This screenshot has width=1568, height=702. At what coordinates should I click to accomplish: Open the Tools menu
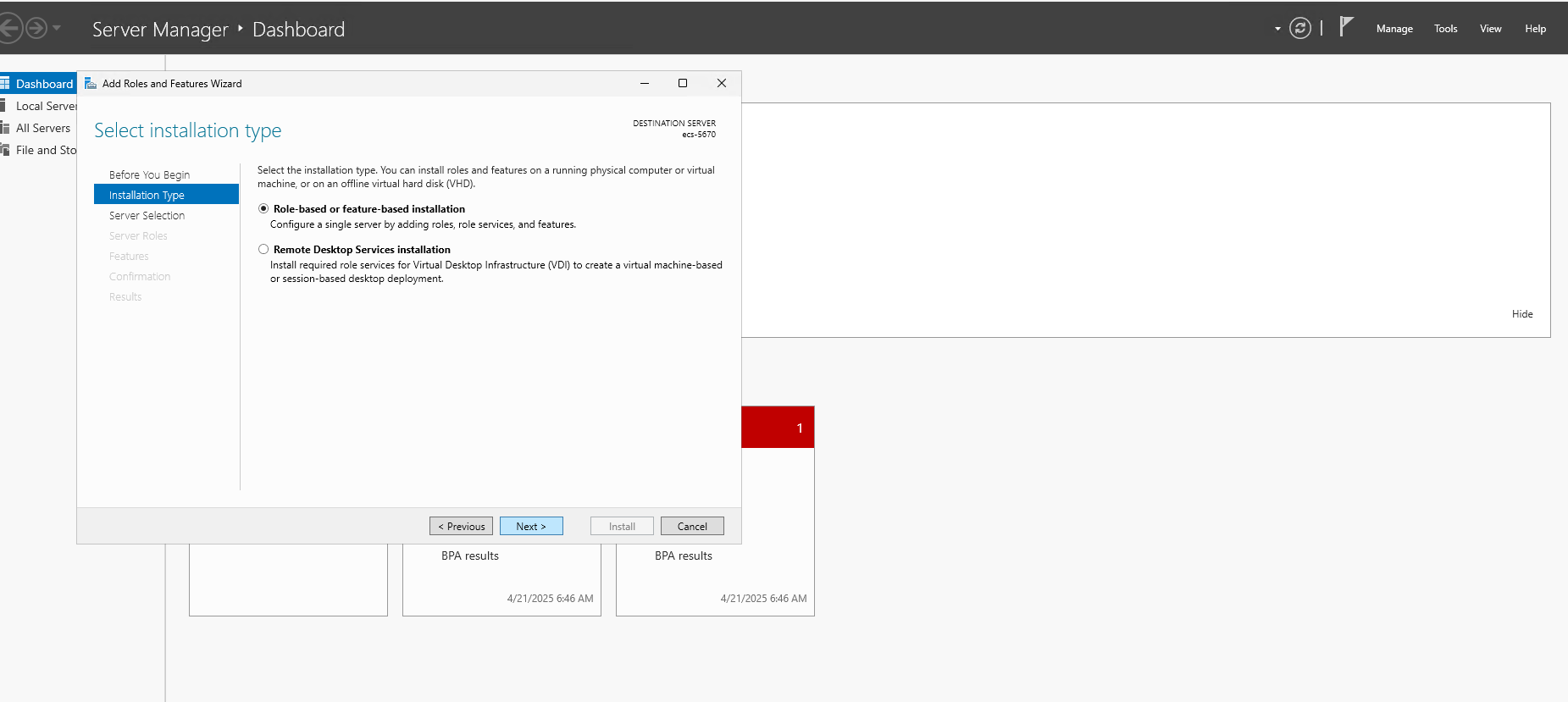pyautogui.click(x=1445, y=29)
